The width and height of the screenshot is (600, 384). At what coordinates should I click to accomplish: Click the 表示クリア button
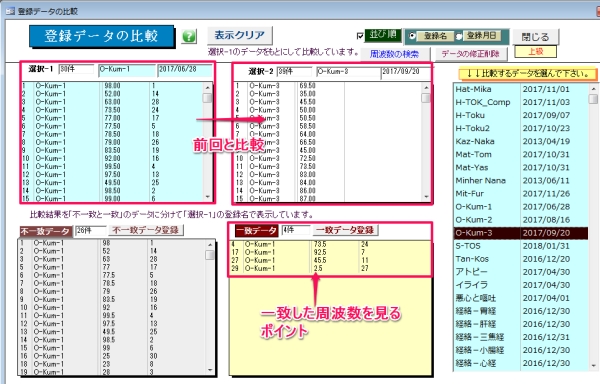(240, 35)
